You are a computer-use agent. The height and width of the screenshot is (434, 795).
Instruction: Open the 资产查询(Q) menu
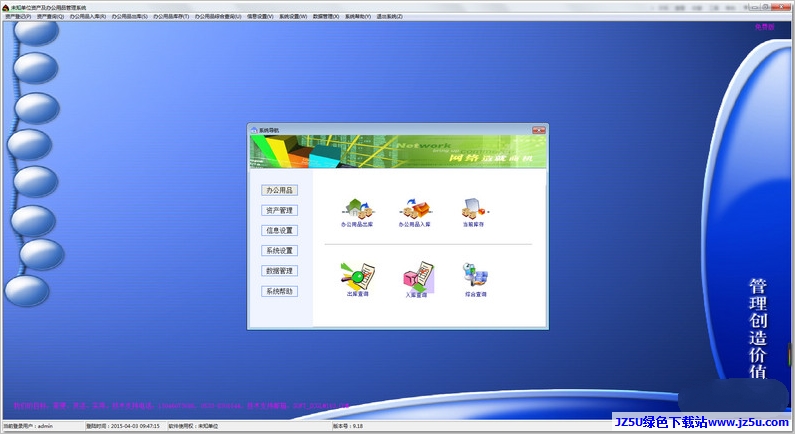tap(50, 17)
